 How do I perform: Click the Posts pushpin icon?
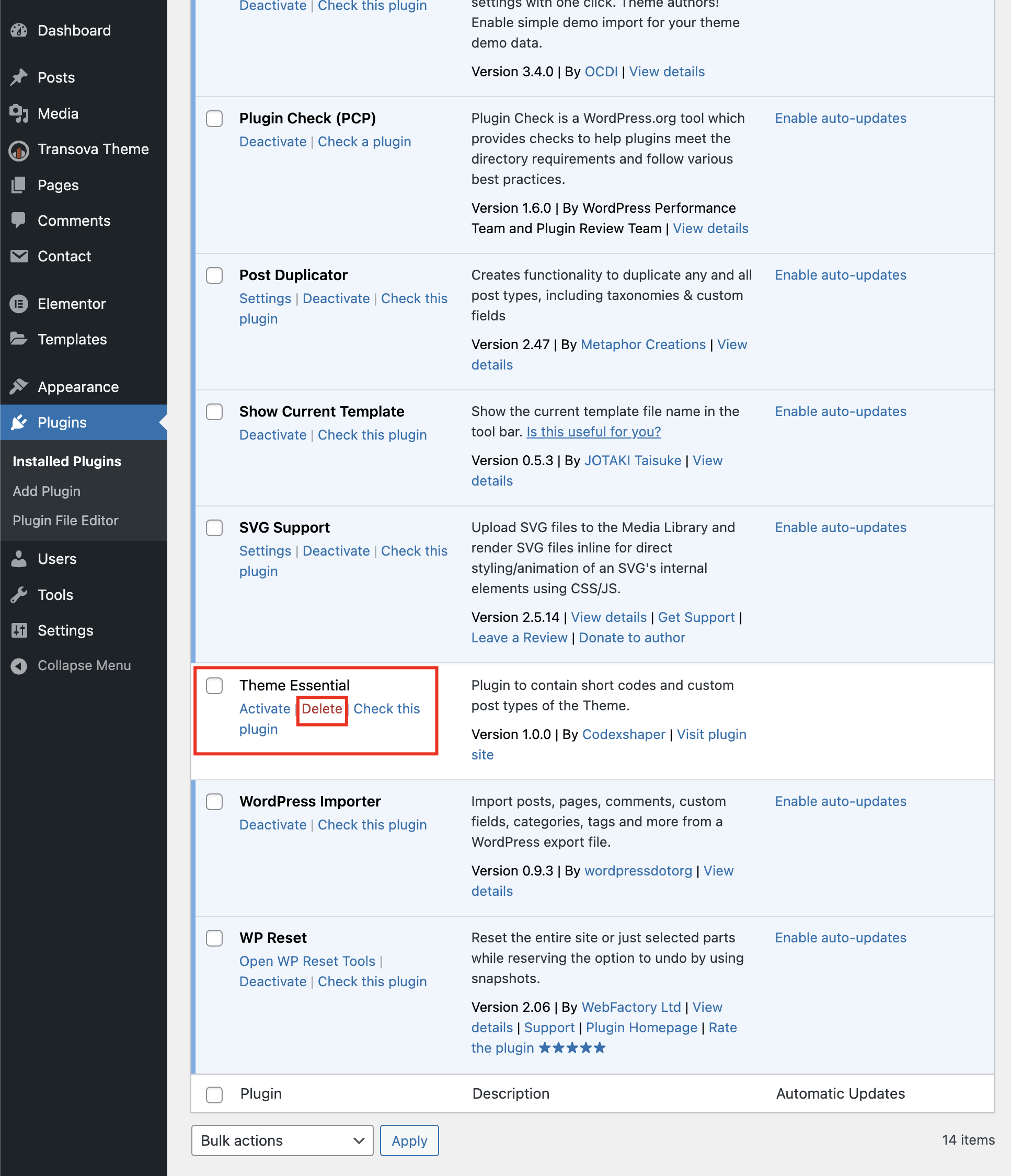[x=19, y=77]
